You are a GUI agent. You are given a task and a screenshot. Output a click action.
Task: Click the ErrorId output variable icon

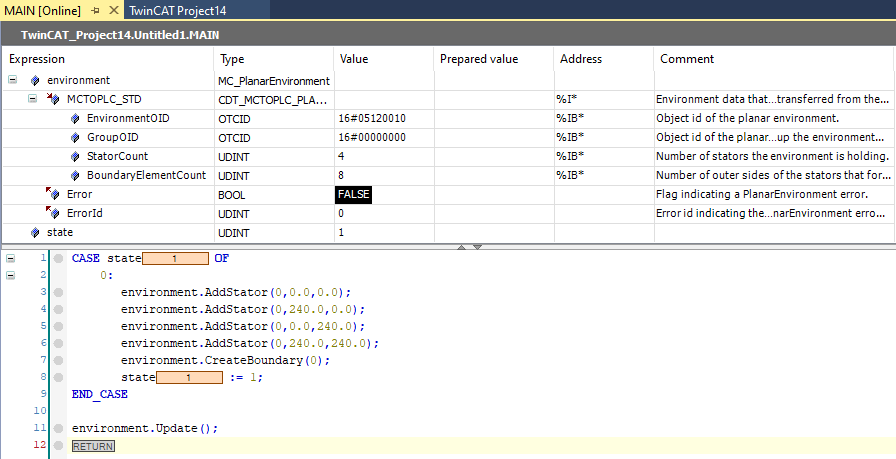(x=53, y=213)
